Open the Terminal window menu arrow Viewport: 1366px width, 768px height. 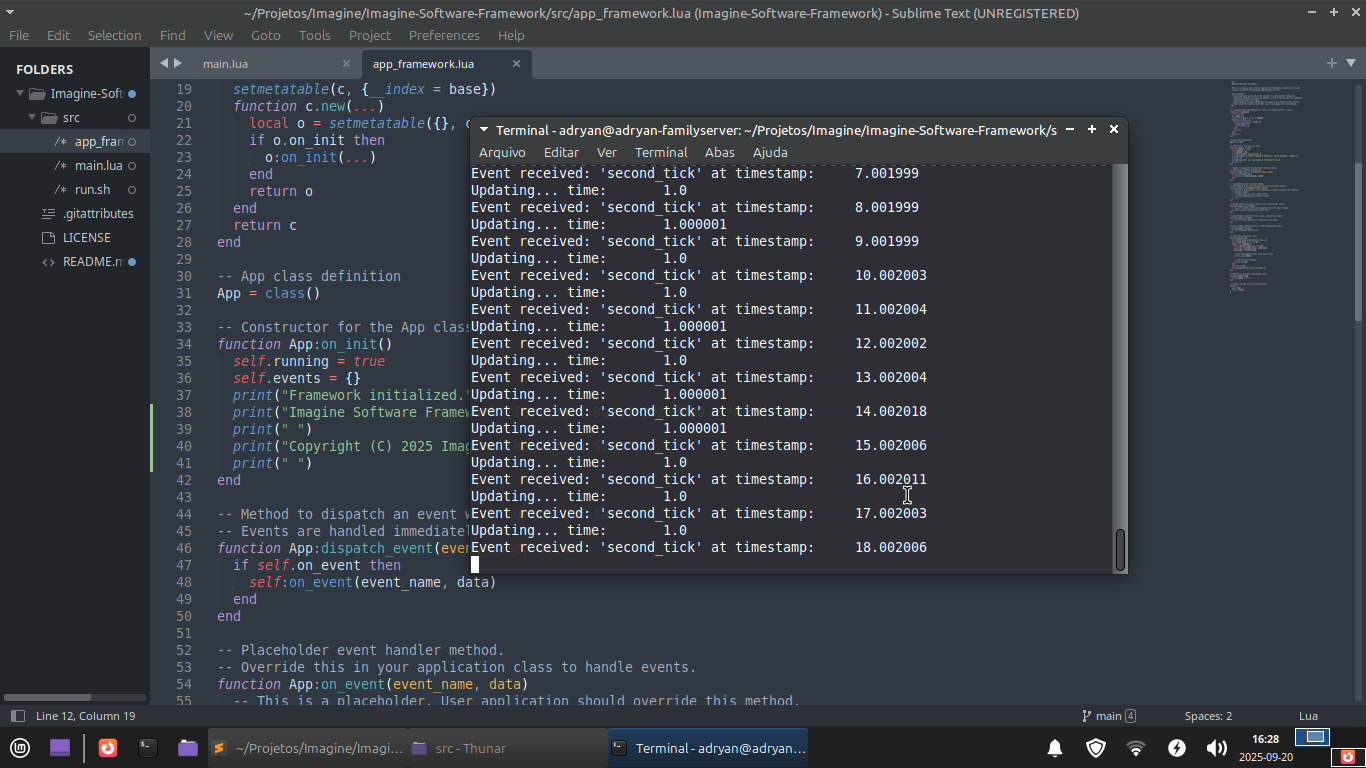(484, 130)
